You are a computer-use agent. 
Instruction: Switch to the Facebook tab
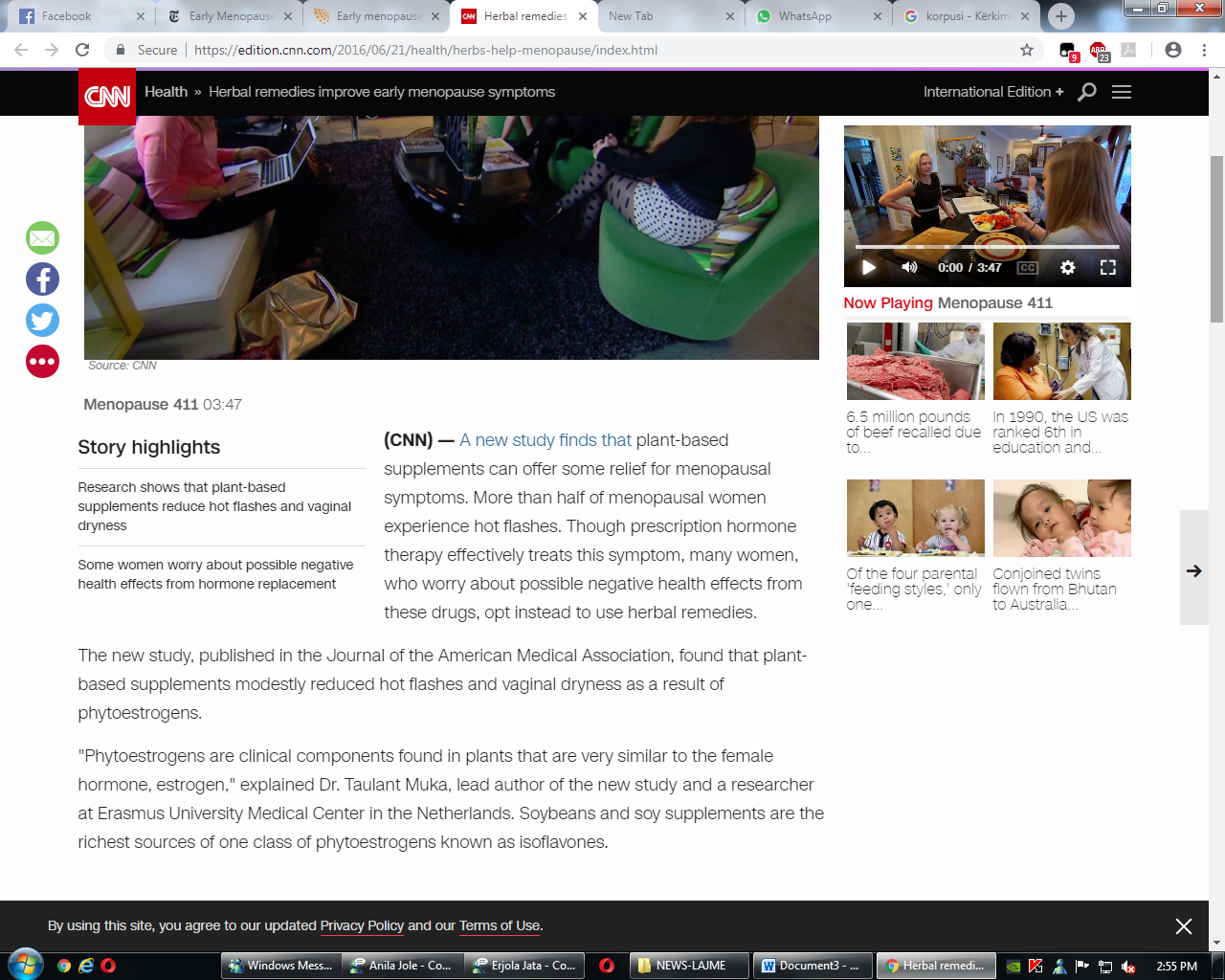(x=67, y=16)
